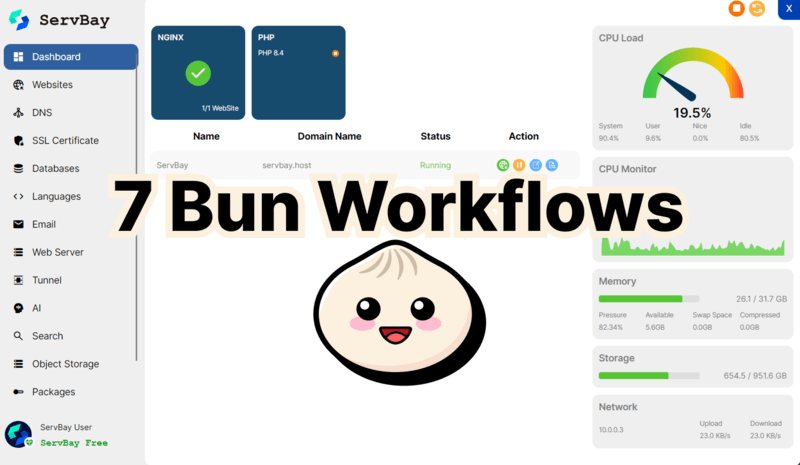Click the ServBay user avatar
Image resolution: width=800 pixels, height=465 pixels.
18,434
